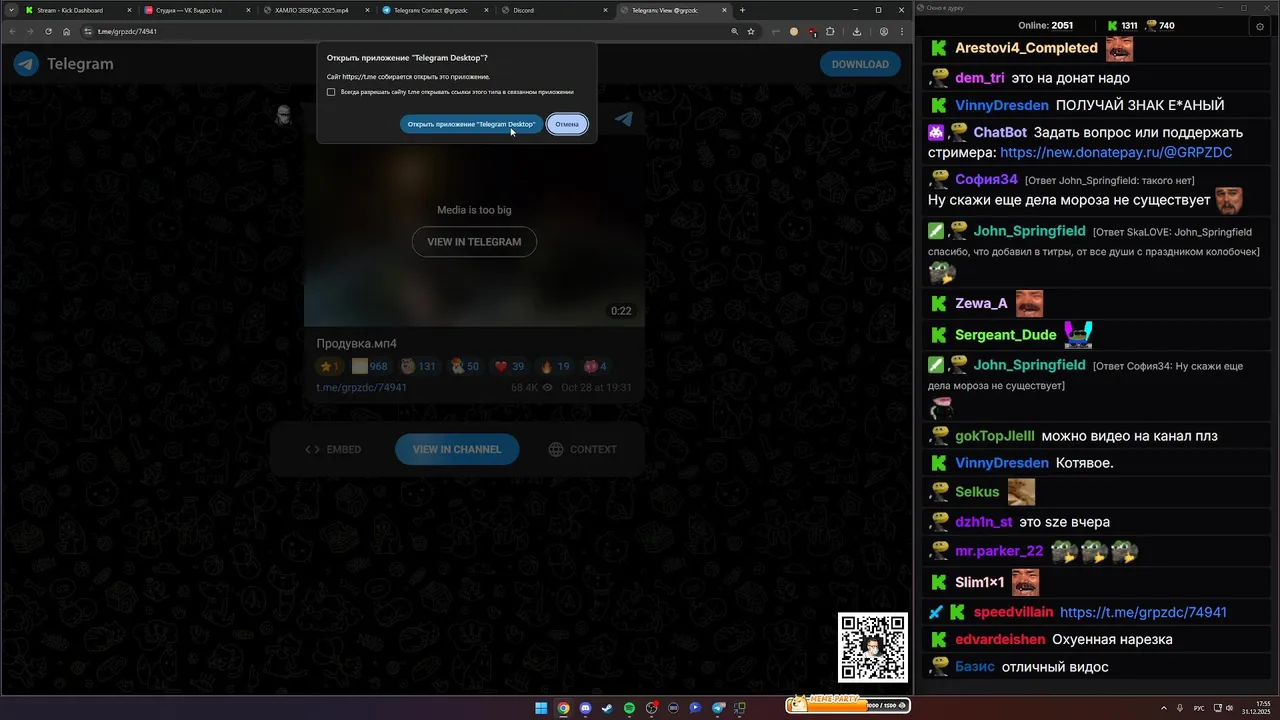Open the app with the Telegram Desktop button
1280x720 pixels.
click(471, 124)
